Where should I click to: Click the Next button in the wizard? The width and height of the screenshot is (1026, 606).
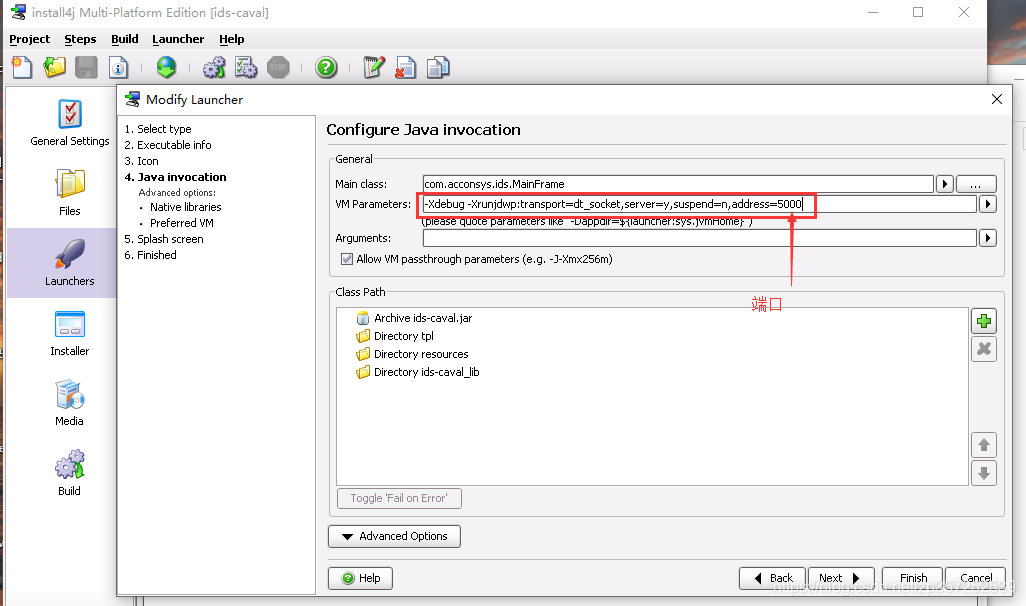pyautogui.click(x=841, y=578)
